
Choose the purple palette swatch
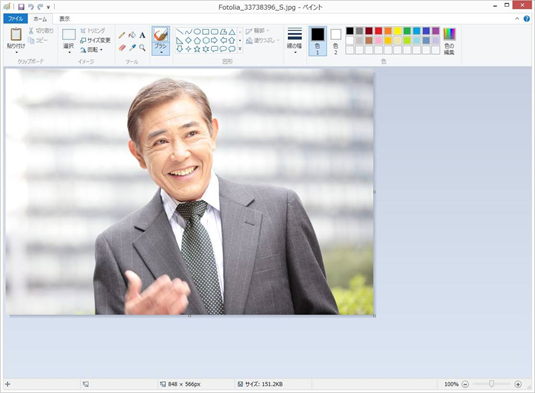click(436, 31)
